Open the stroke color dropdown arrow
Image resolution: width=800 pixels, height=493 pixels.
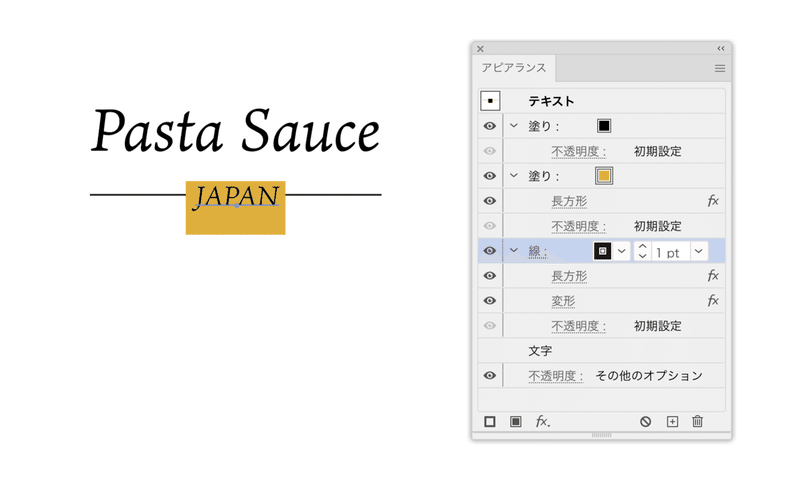click(621, 251)
